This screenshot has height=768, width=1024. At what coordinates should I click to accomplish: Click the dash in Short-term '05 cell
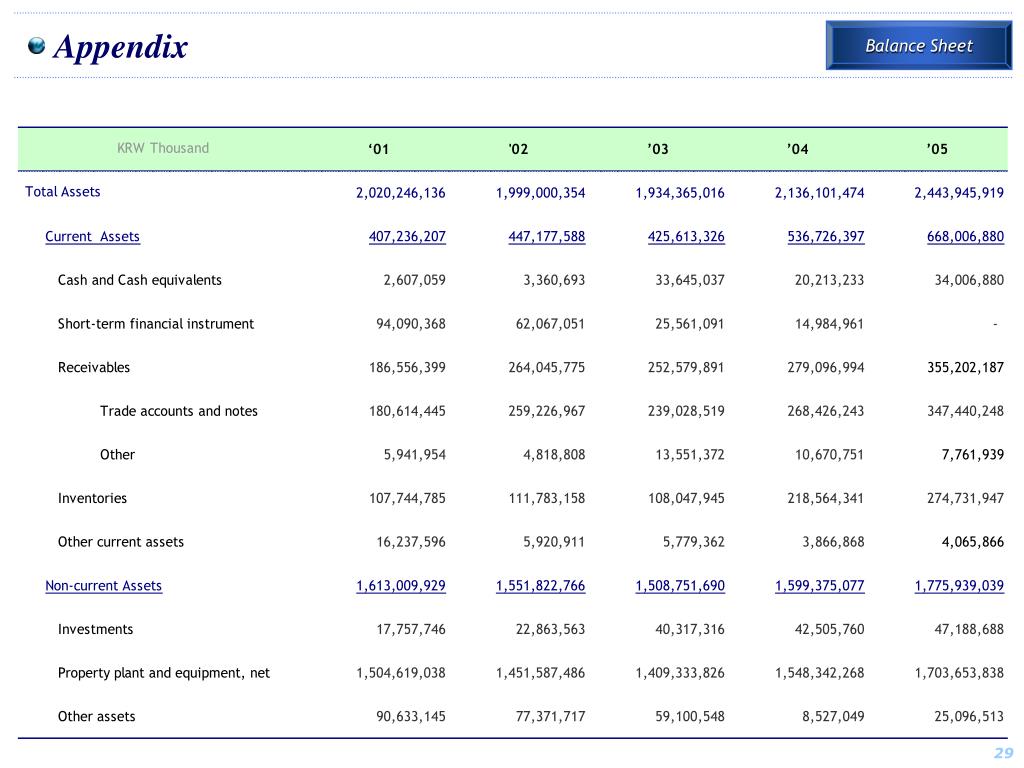[995, 324]
